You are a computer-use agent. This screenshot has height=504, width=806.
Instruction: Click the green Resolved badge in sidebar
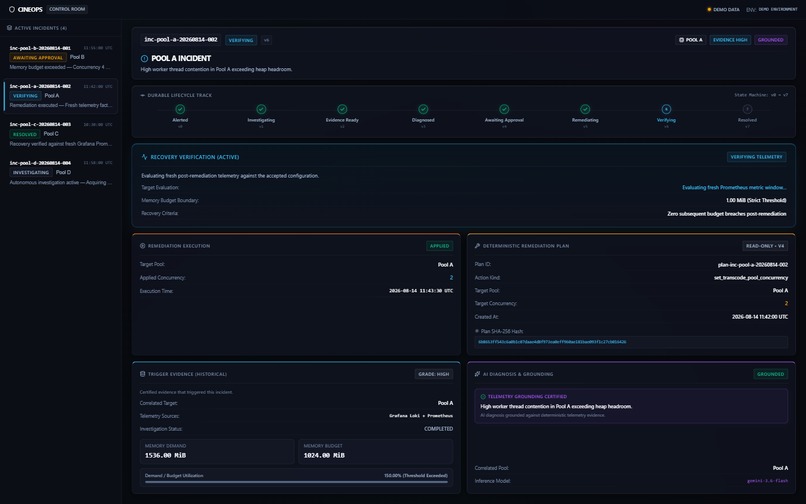pyautogui.click(x=25, y=134)
